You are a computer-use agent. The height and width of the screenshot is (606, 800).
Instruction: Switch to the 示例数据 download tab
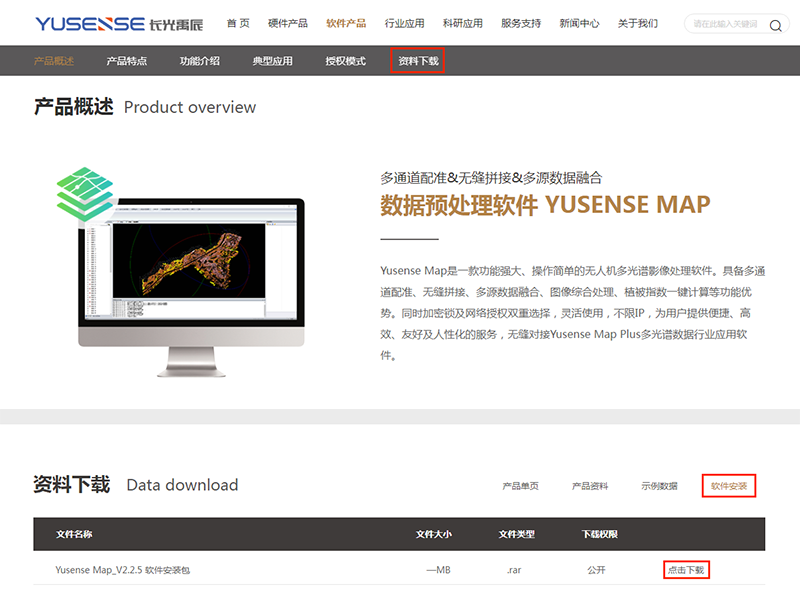tap(659, 486)
